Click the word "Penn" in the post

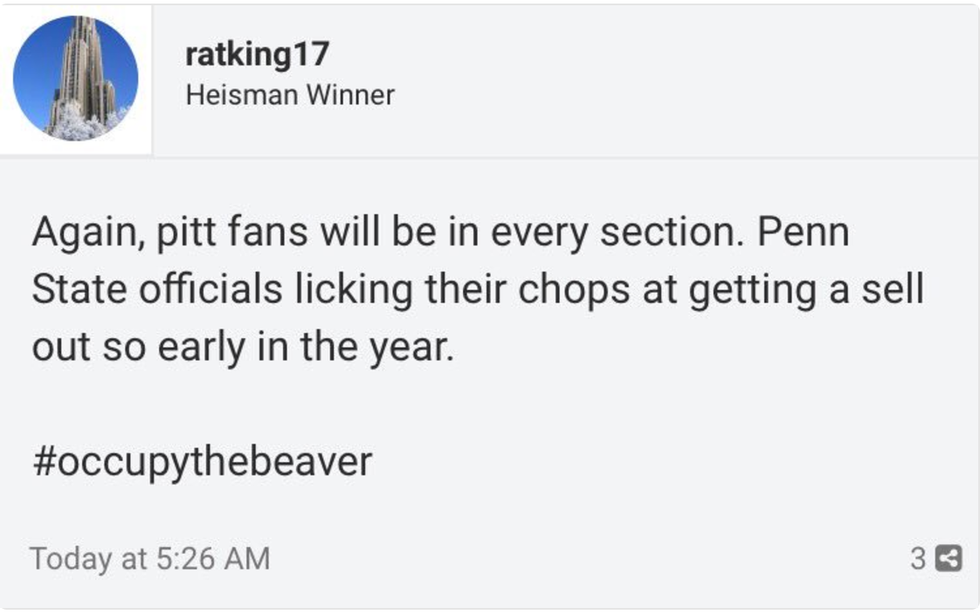803,233
